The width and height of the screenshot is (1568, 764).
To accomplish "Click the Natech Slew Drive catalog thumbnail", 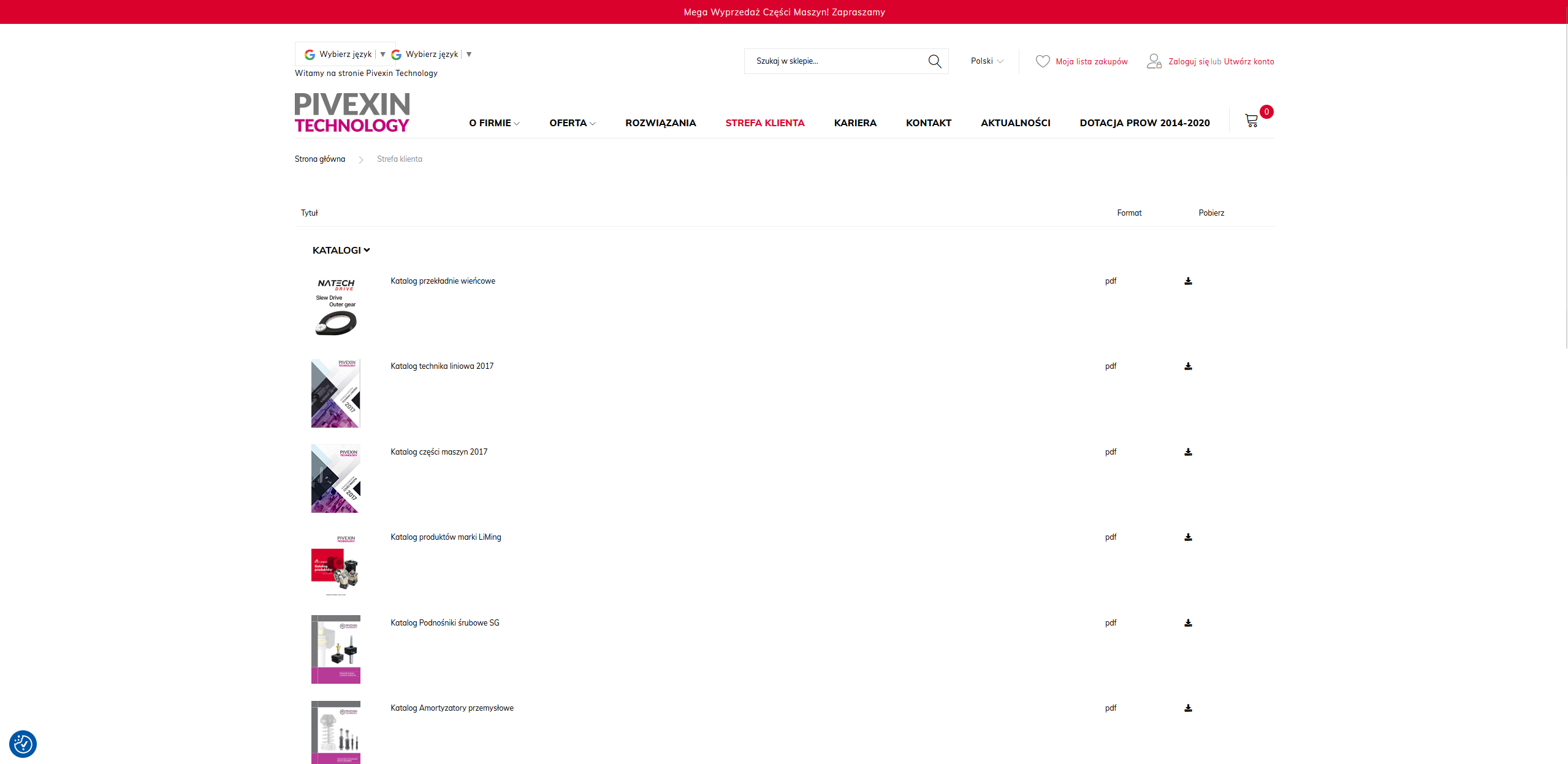I will pos(336,308).
